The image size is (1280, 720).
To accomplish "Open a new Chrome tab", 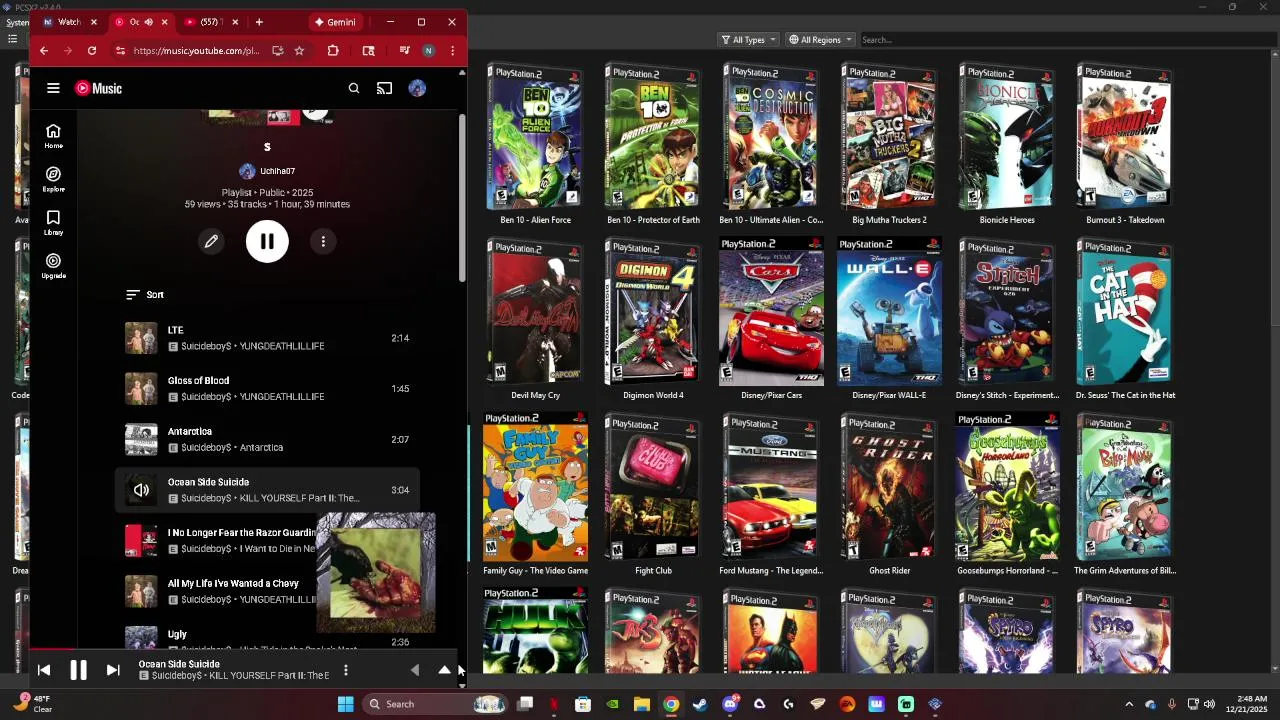I will (259, 22).
